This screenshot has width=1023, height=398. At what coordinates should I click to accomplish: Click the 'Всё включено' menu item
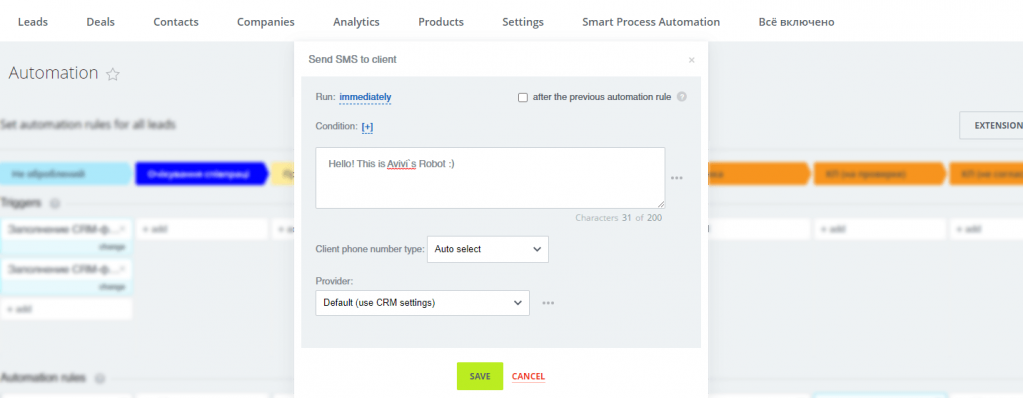797,22
